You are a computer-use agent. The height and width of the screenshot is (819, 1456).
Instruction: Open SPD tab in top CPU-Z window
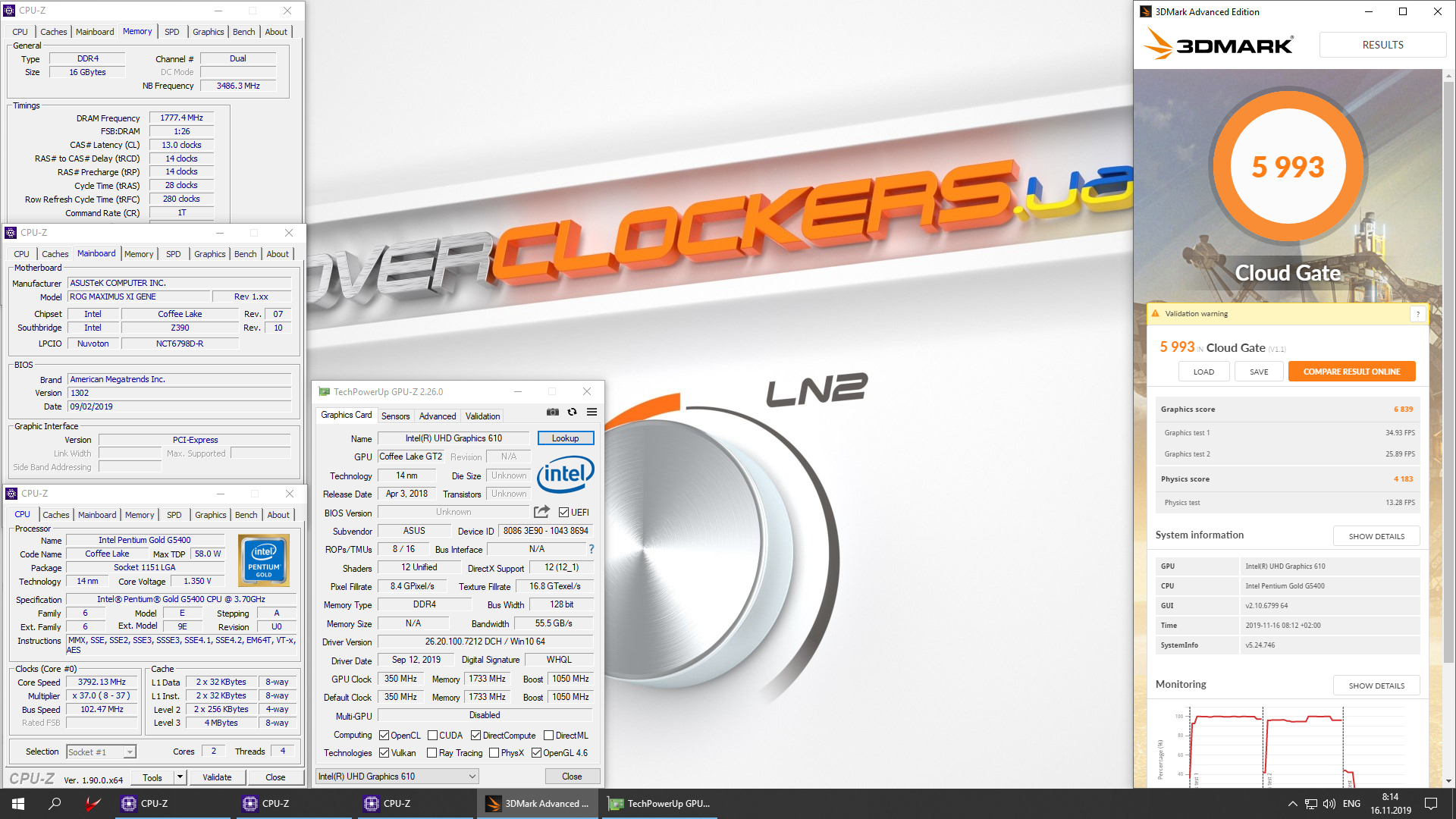tap(172, 32)
